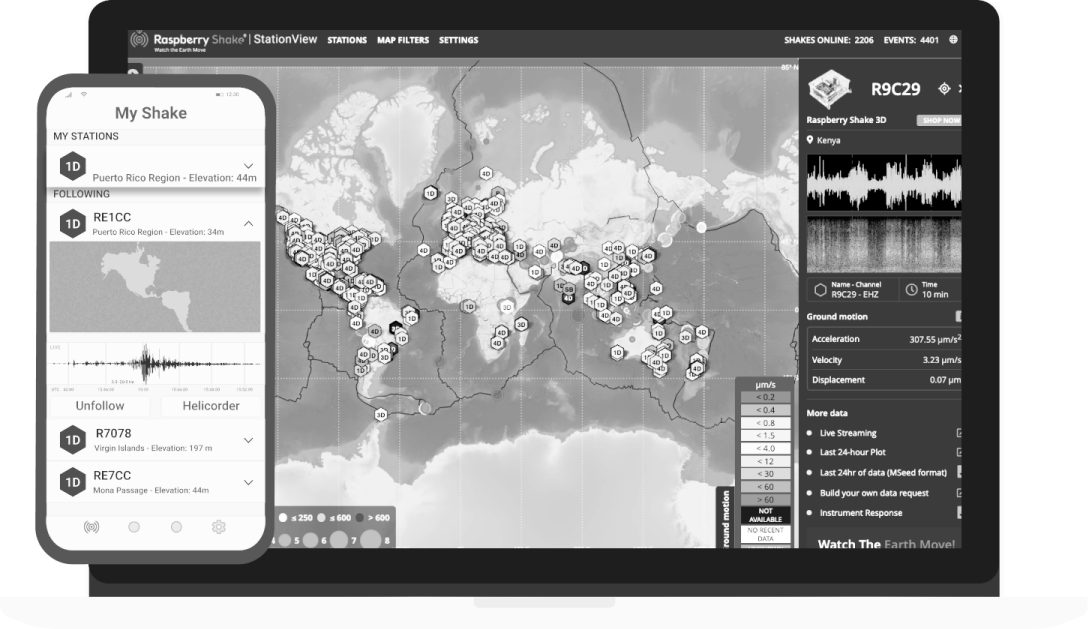Image resolution: width=1088 pixels, height=629 pixels.
Task: Click the R9C29 - EHZ channel label
Action: (x=855, y=294)
